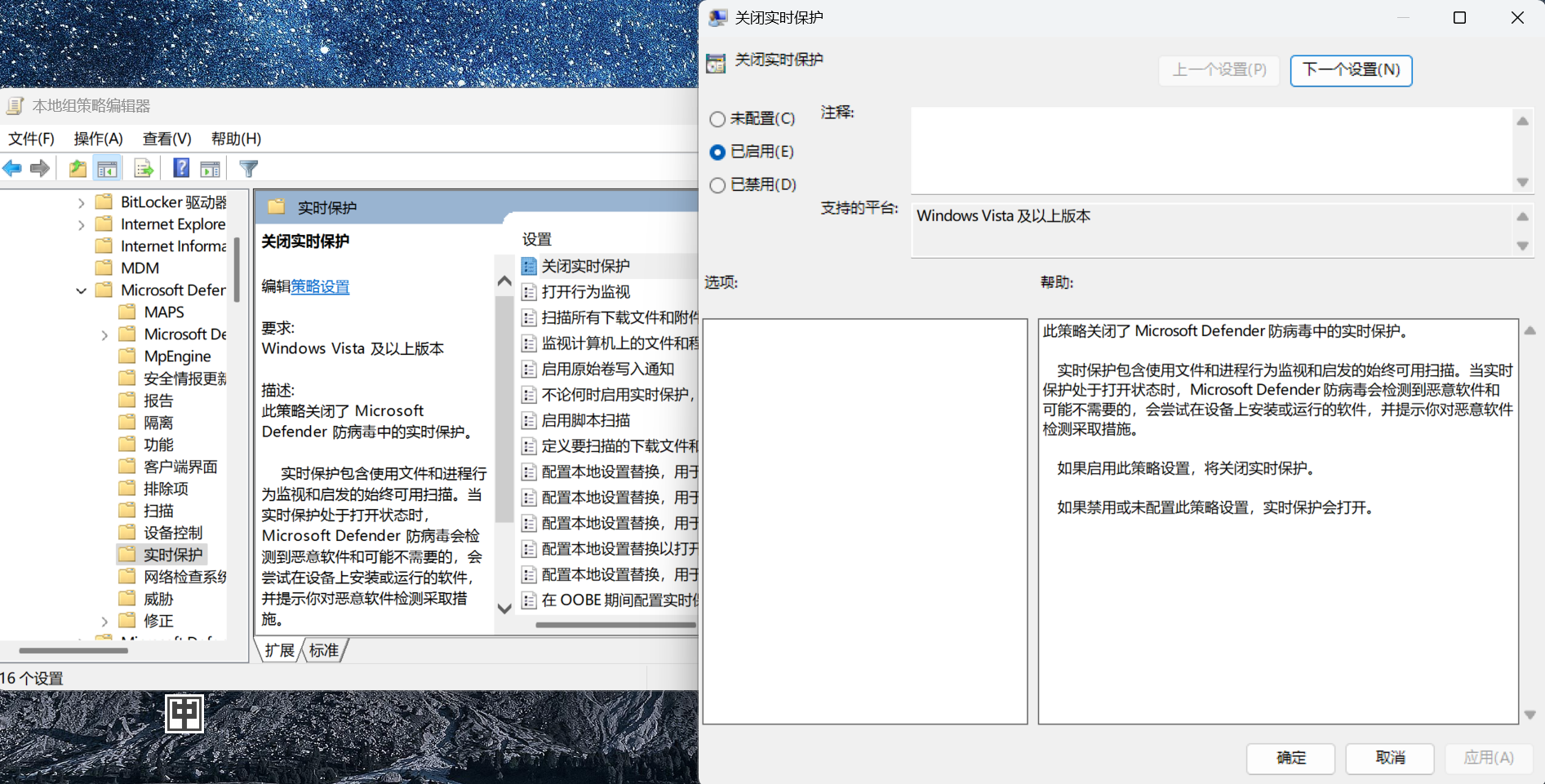The width and height of the screenshot is (1545, 784).
Task: Select 扫描所有下载文件和附件 setting row
Action: (x=609, y=317)
